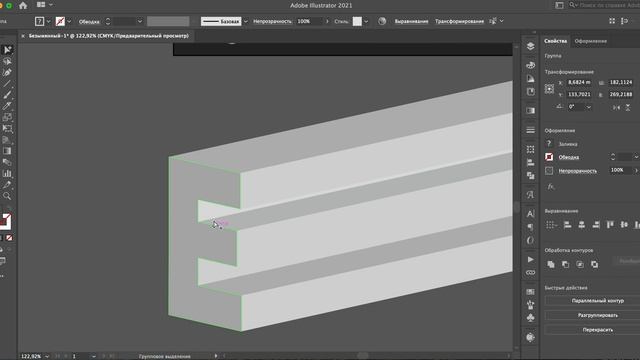Click stroke swatch beside Обводка in Properties
640x360 pixels.
point(549,157)
